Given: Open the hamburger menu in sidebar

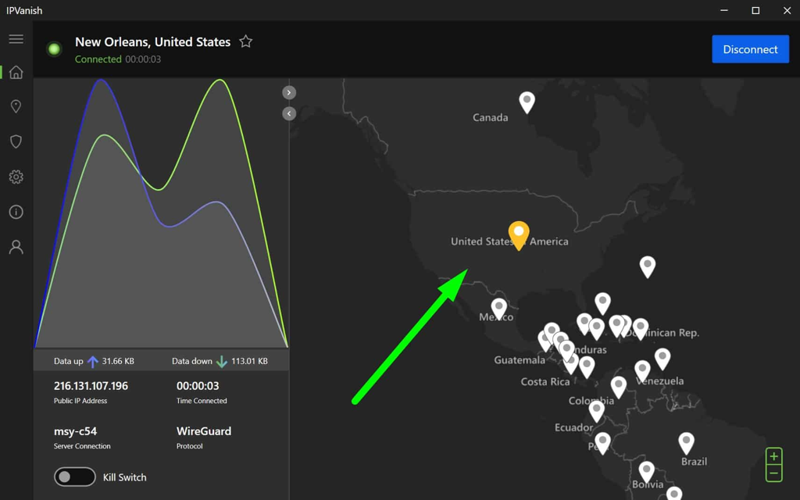Looking at the screenshot, I should (16, 39).
